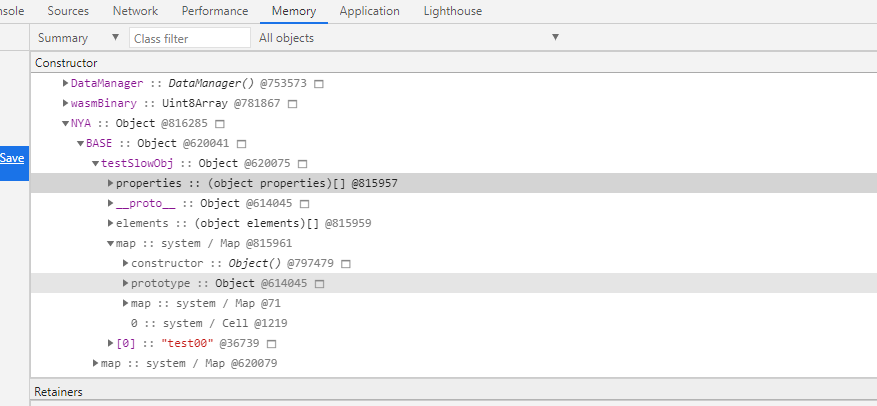Expand the map system / Map @71 row
Image resolution: width=877 pixels, height=406 pixels.
pyautogui.click(x=126, y=304)
